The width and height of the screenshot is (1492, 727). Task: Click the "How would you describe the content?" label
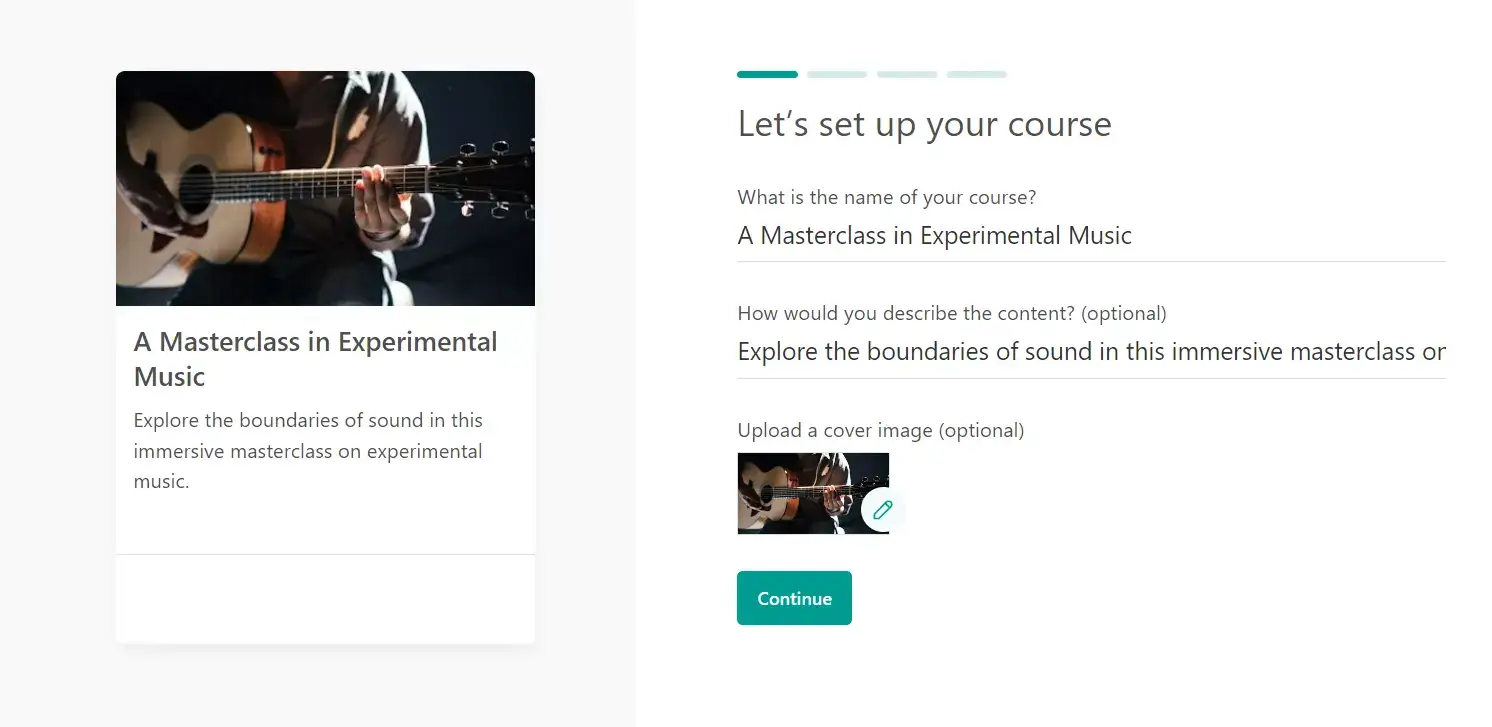951,314
